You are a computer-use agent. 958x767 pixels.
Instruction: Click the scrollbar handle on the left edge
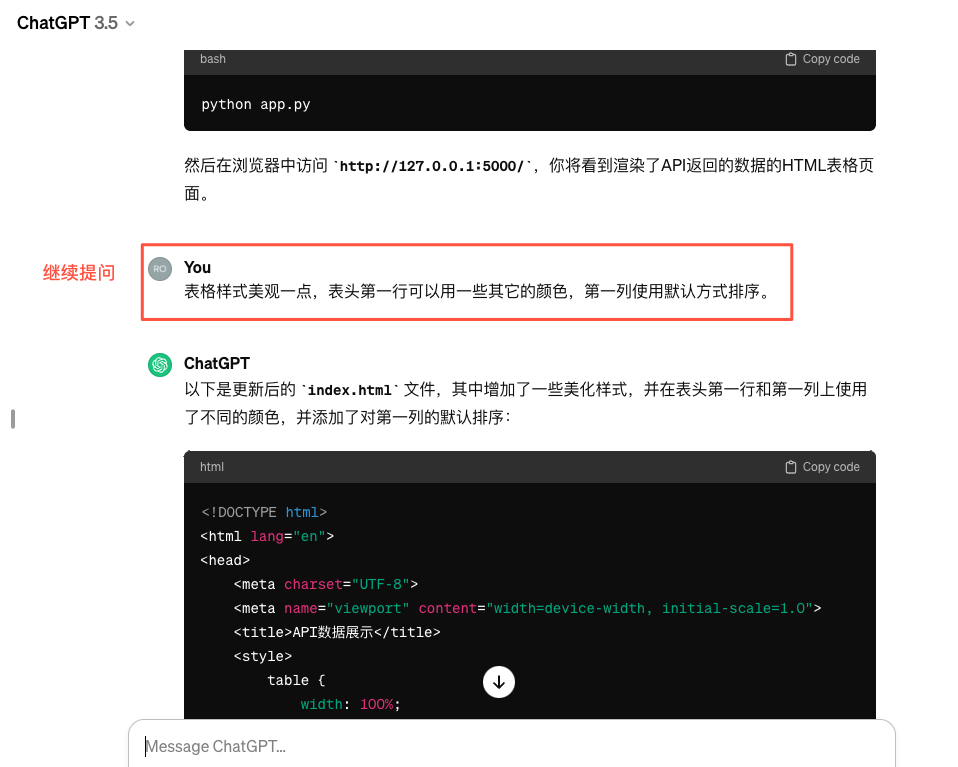[12, 420]
